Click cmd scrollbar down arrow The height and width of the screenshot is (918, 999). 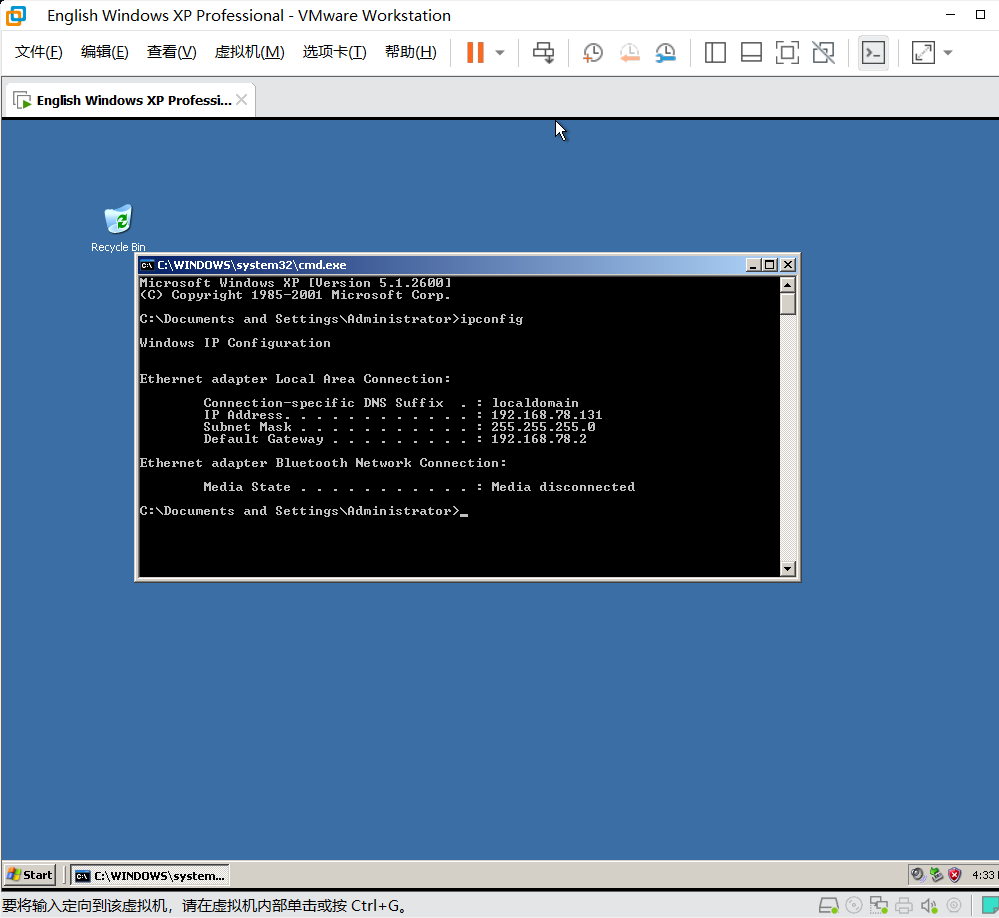point(788,569)
